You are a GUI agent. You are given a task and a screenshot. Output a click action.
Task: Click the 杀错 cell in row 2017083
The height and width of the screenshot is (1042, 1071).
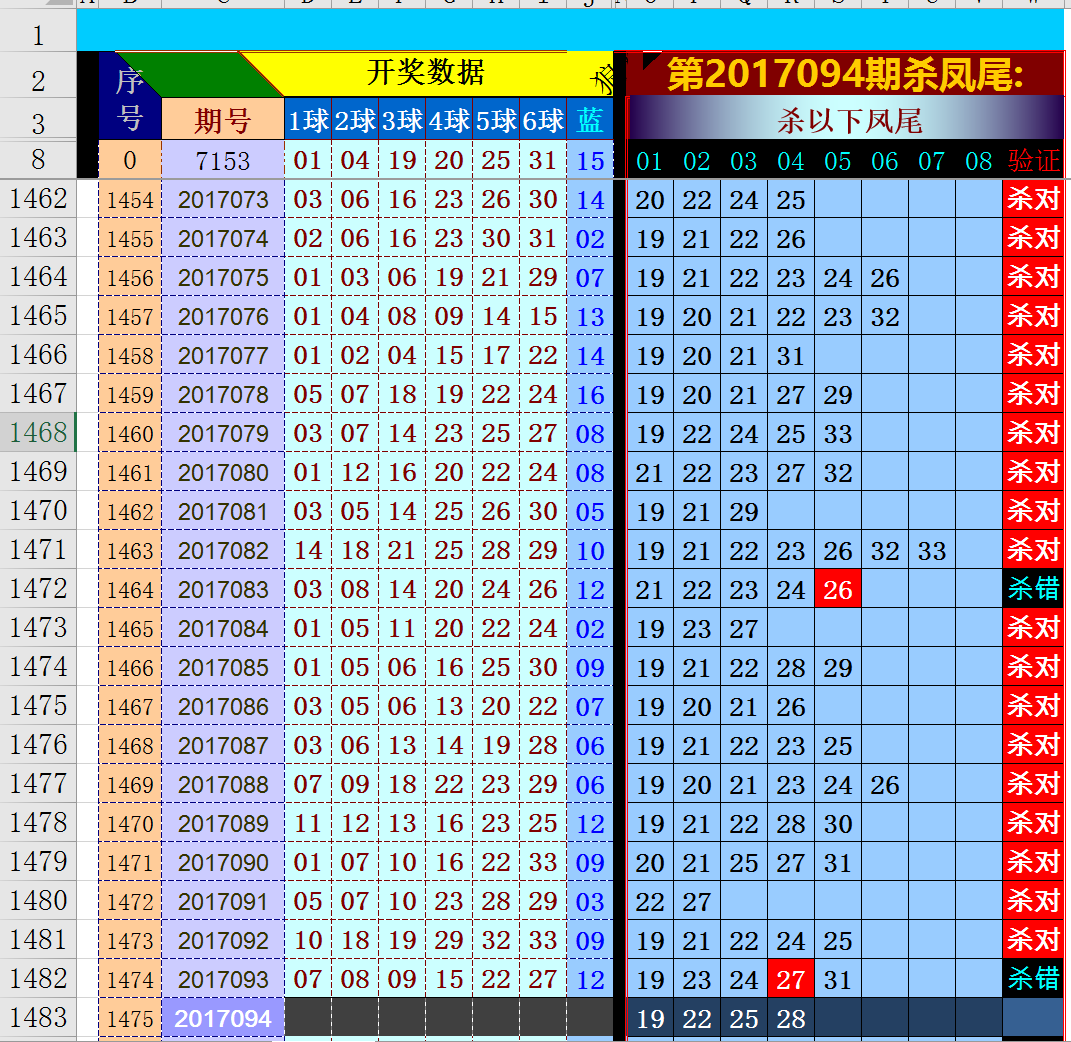click(1033, 589)
